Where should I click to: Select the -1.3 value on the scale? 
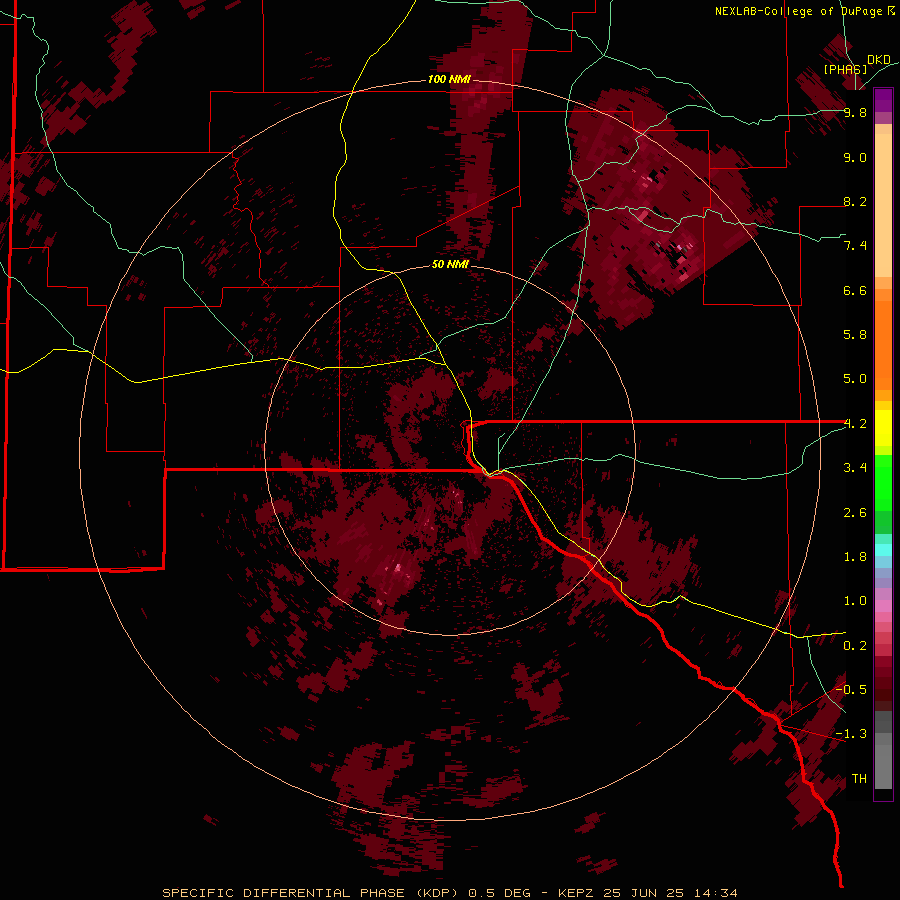click(851, 734)
